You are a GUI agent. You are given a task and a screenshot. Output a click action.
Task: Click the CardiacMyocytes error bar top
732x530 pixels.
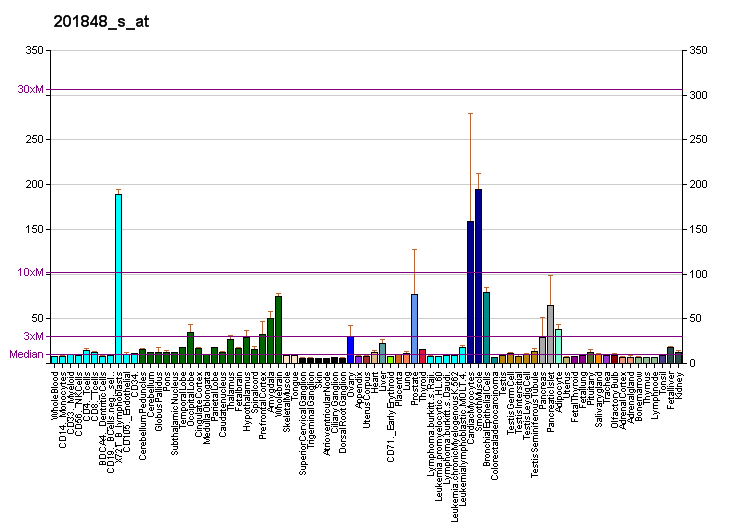(471, 113)
